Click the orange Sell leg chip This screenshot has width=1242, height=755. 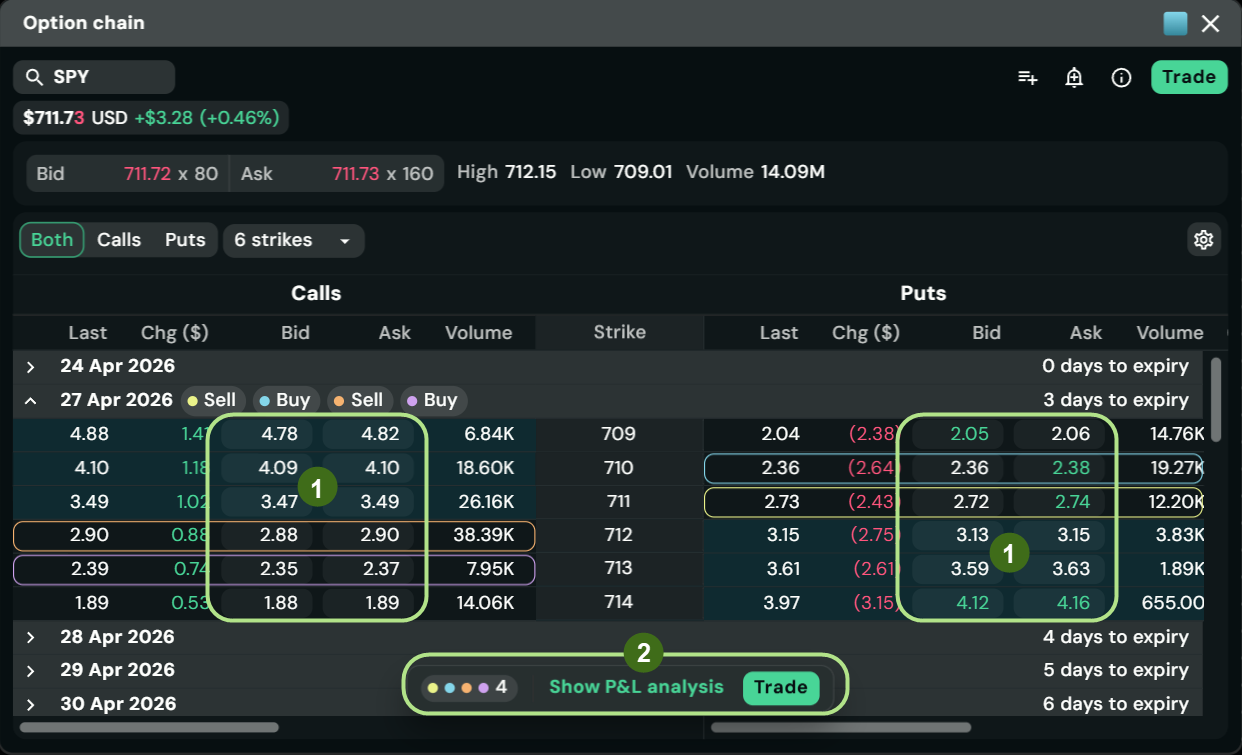point(359,400)
